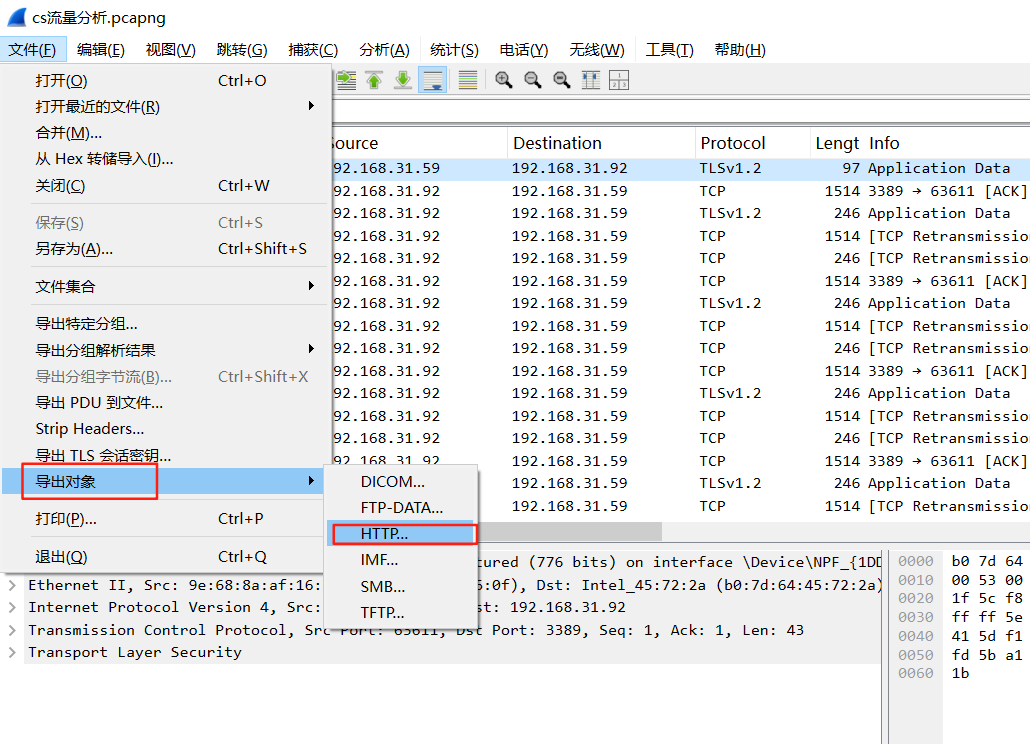Expand the Ethernet II tree row
1030x744 pixels.
coord(12,585)
